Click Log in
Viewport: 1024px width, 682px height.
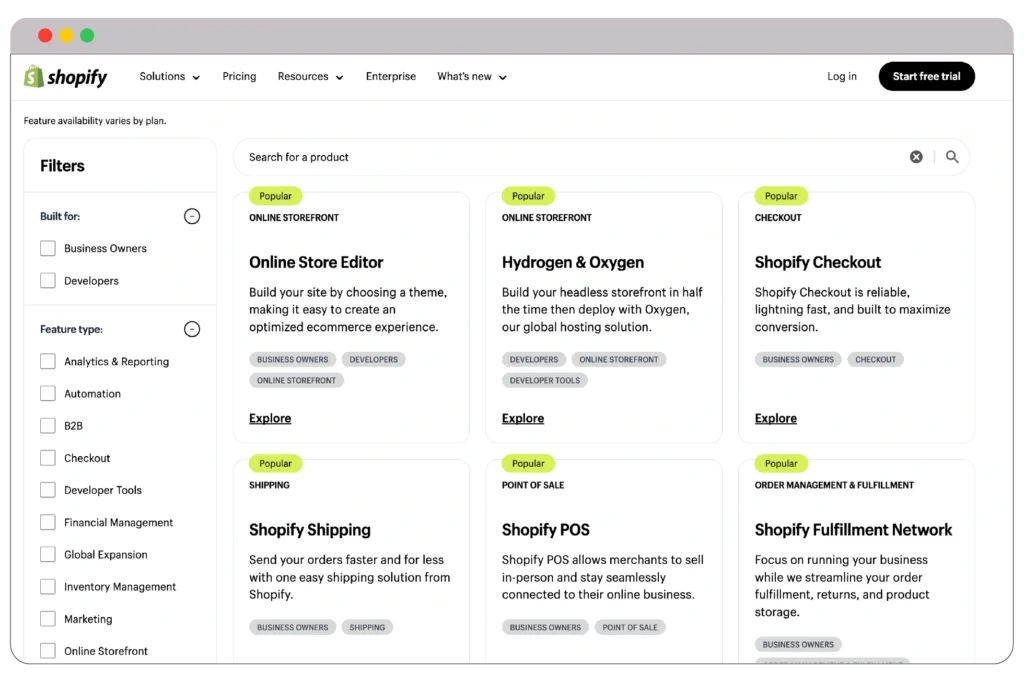pyautogui.click(x=841, y=76)
